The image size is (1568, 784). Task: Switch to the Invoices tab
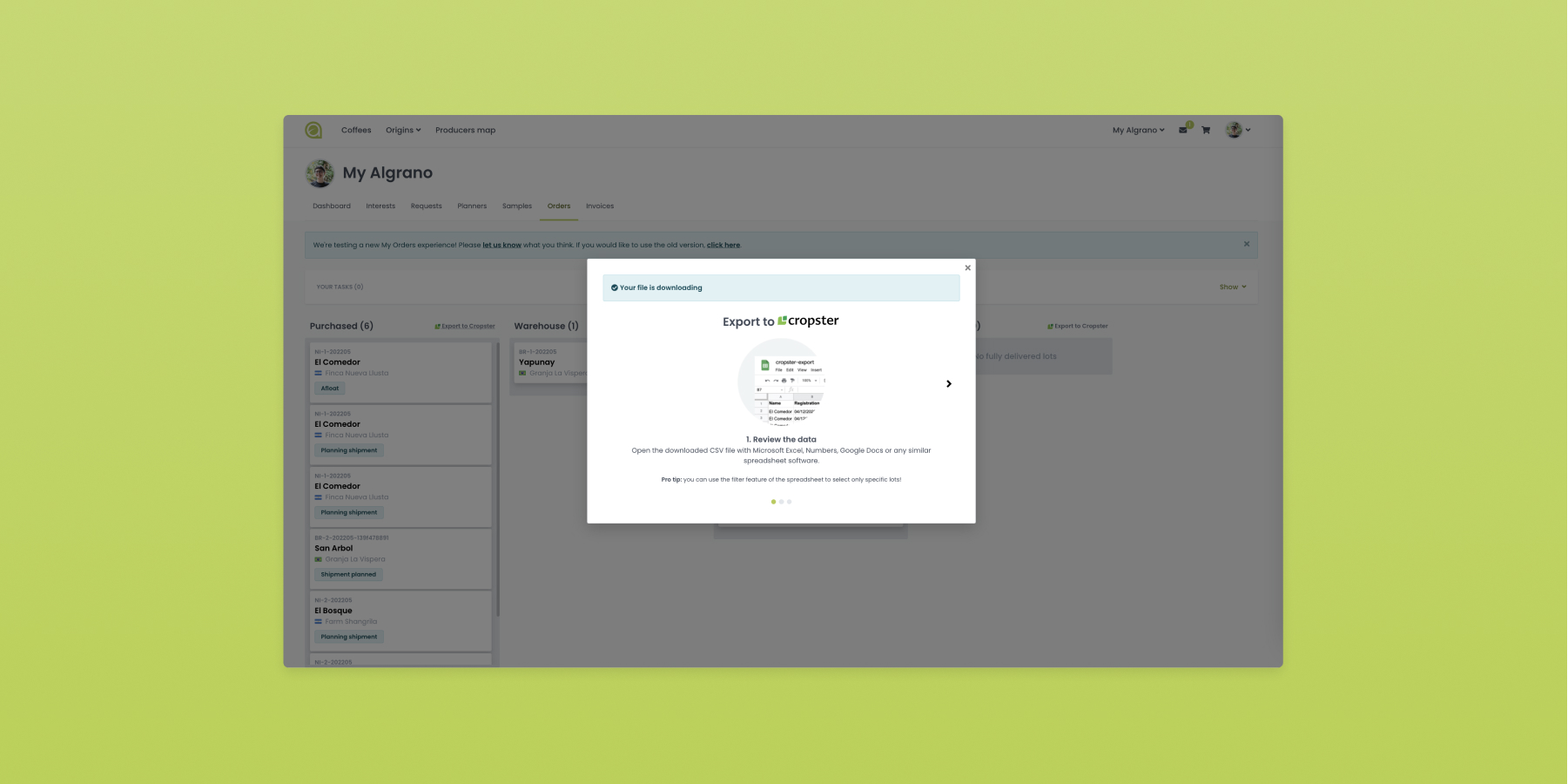(x=600, y=206)
